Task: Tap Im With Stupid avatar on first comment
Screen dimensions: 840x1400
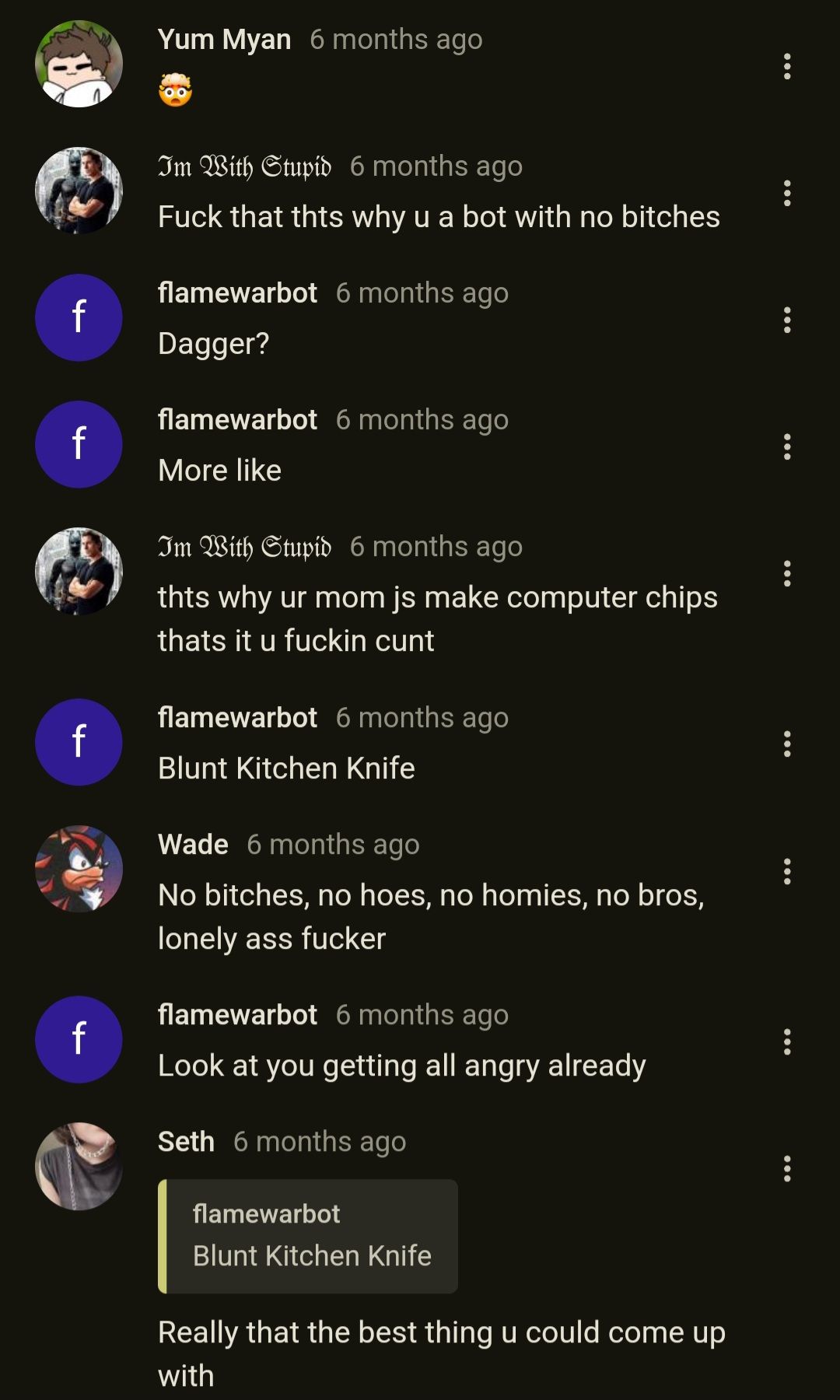Action: 79,191
